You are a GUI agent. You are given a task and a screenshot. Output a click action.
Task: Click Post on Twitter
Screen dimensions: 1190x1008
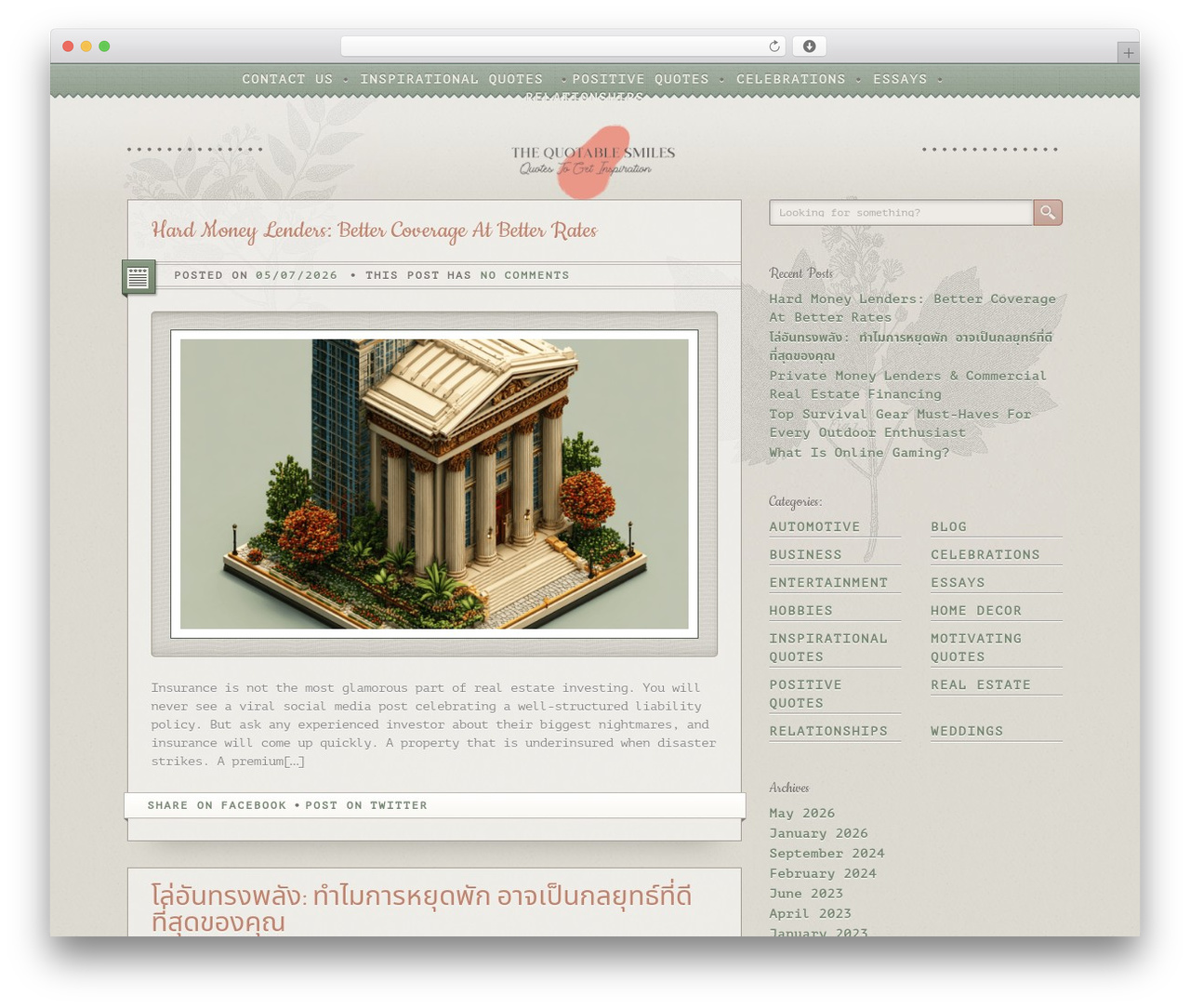click(366, 805)
